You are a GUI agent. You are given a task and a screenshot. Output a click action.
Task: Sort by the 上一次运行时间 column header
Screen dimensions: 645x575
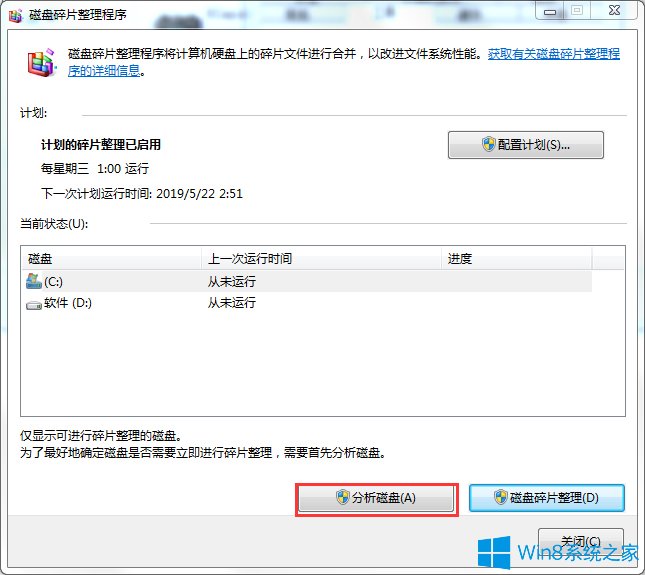point(321,259)
